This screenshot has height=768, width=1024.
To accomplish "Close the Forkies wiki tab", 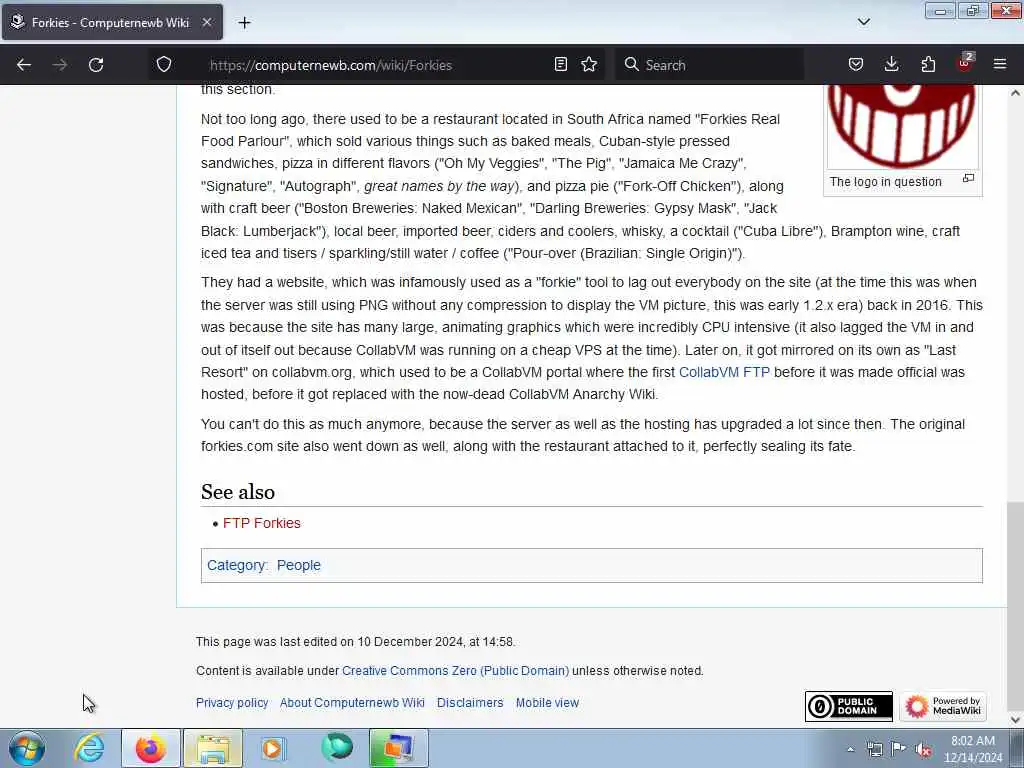I will click(x=206, y=22).
